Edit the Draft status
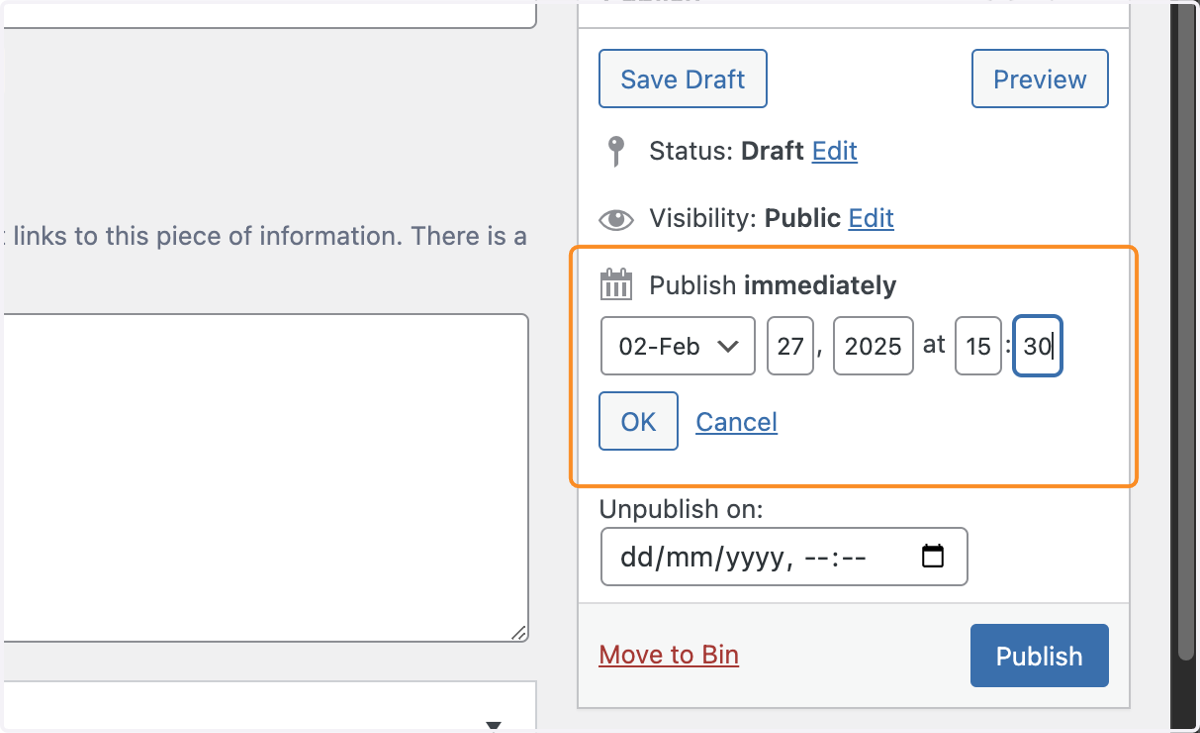1200x733 pixels. pos(835,151)
